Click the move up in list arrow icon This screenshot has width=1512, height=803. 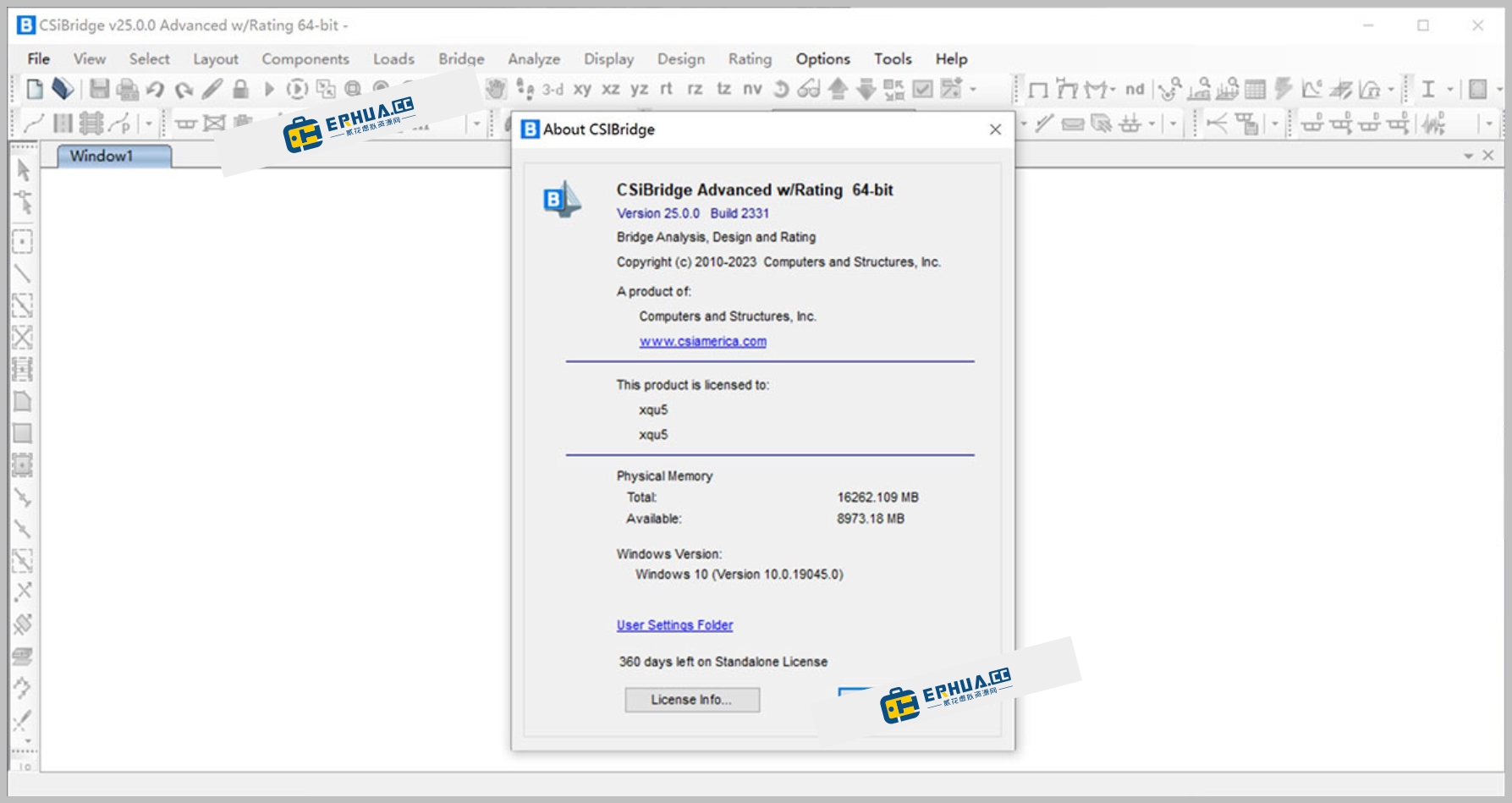point(838,89)
